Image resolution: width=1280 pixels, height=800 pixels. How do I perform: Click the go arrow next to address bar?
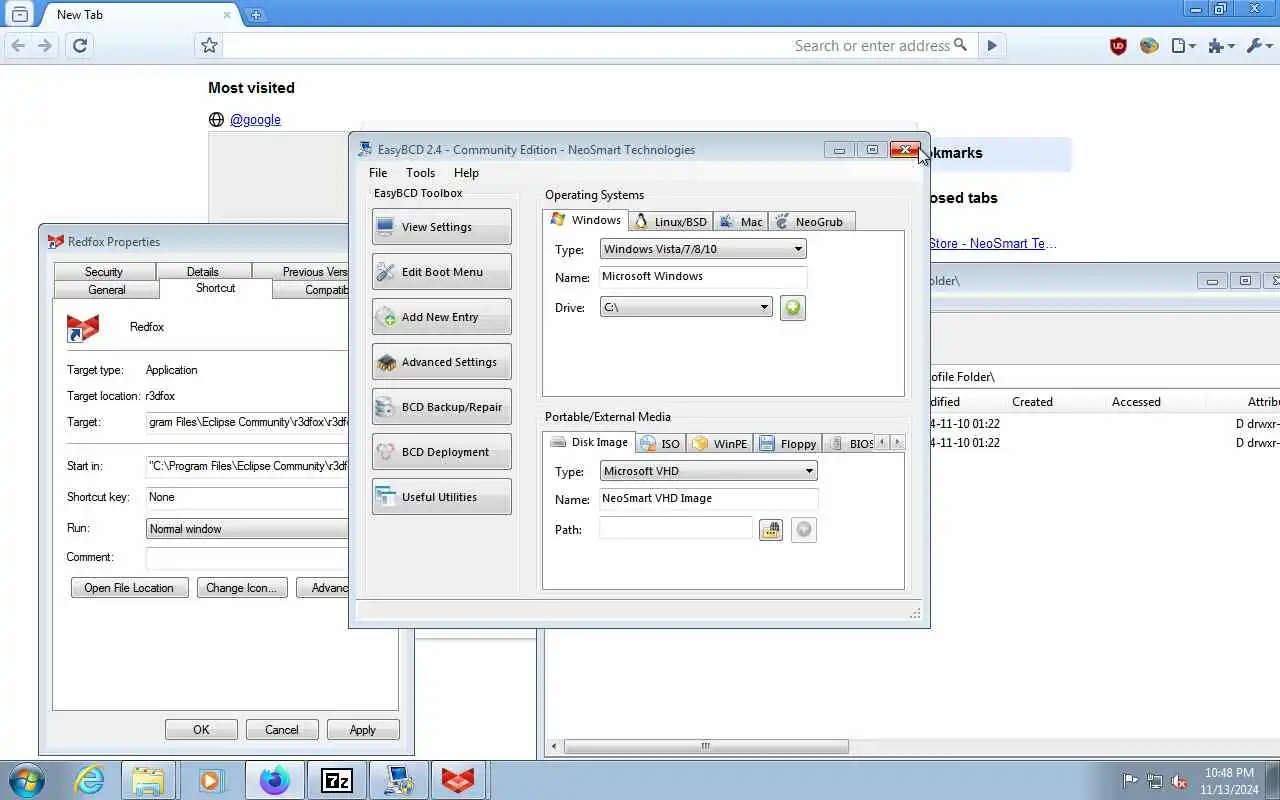991,45
